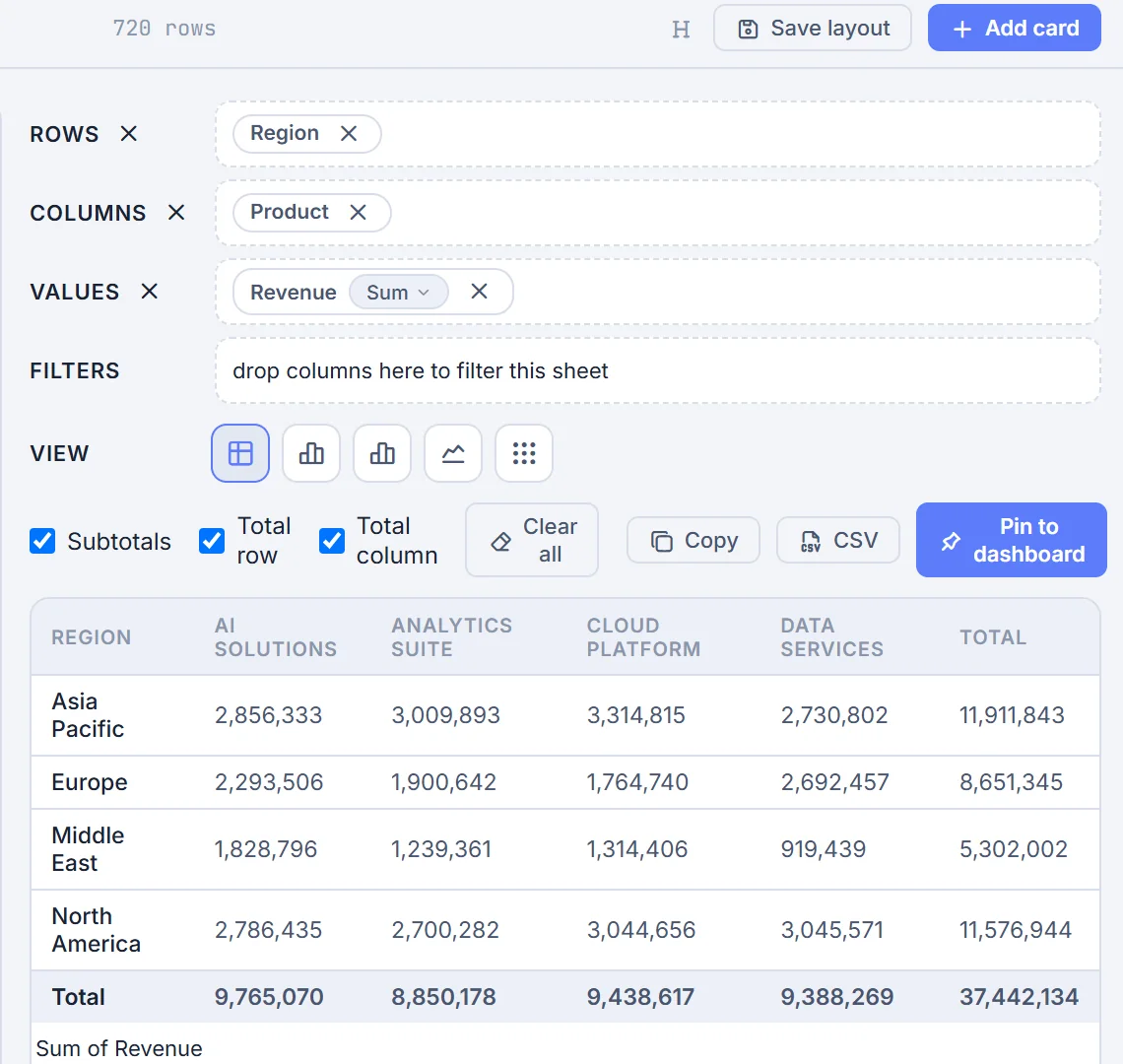Click cell value 2,700,282
Viewport: 1123px width, 1064px height.
[445, 930]
